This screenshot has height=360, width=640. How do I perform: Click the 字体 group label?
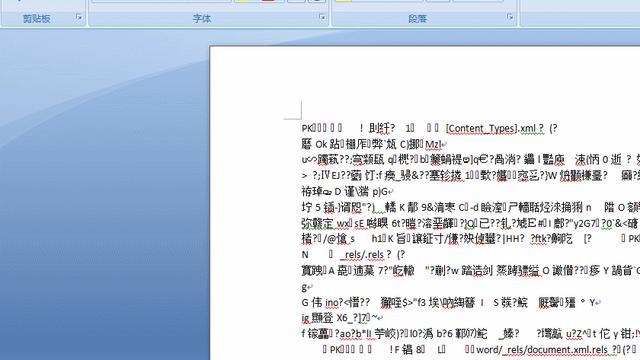coord(202,18)
